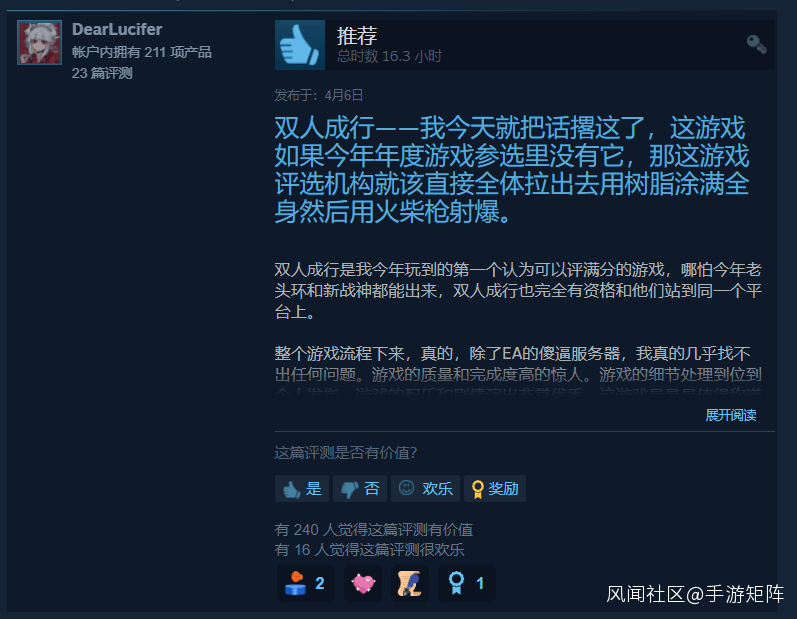Open DearLucifer's user profile name link
The height and width of the screenshot is (619, 797).
[117, 29]
